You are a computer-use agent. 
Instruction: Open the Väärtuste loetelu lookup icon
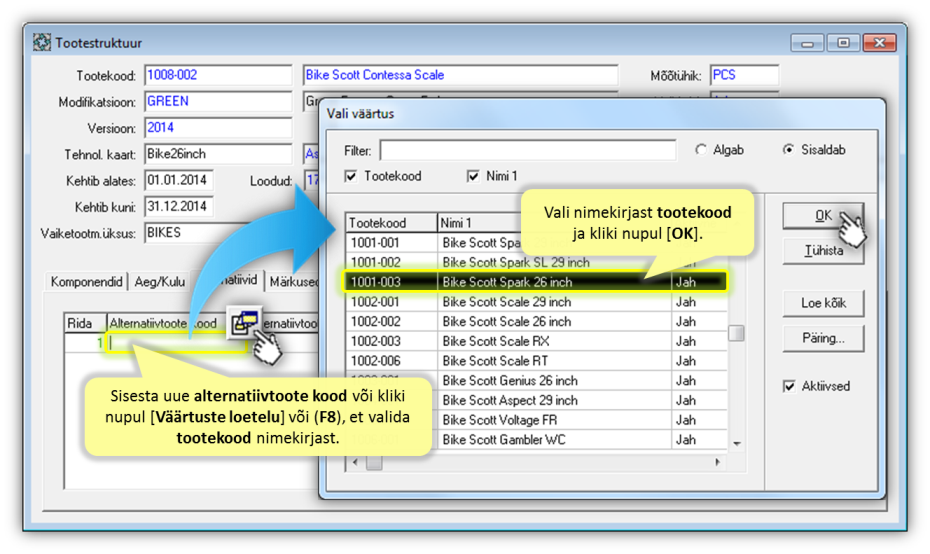[x=244, y=324]
